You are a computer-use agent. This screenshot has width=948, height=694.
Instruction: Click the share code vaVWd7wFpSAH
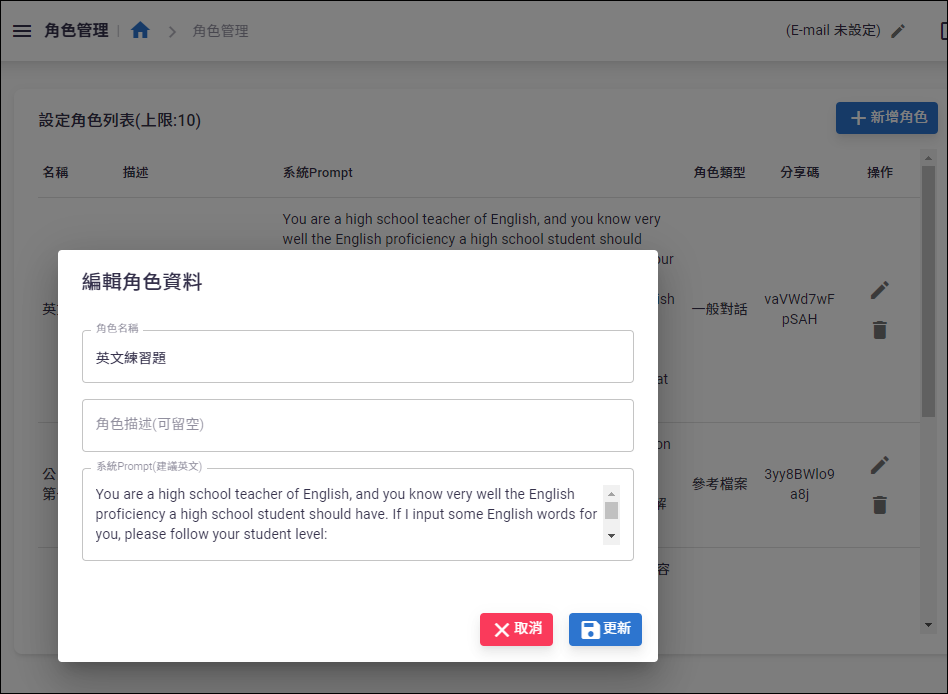click(799, 309)
